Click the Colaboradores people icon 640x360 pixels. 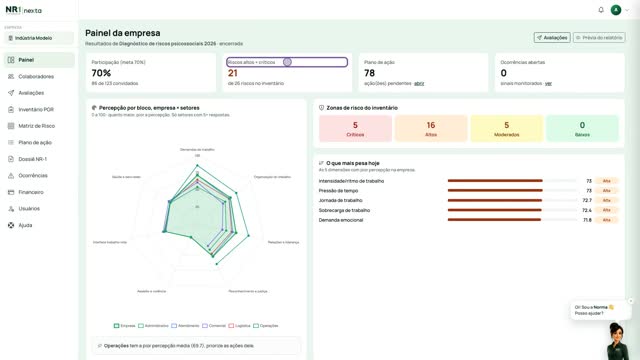11,76
